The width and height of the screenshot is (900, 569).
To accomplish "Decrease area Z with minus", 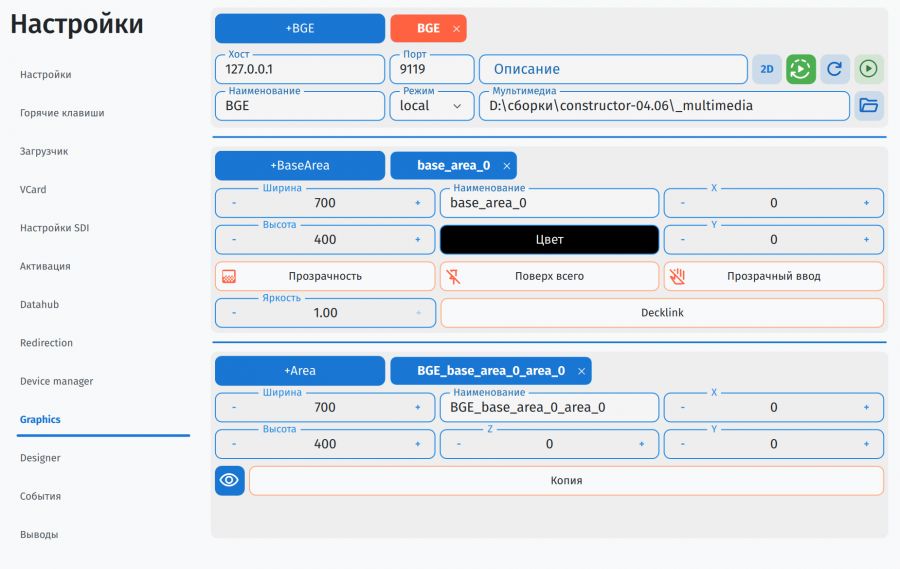I will [458, 444].
